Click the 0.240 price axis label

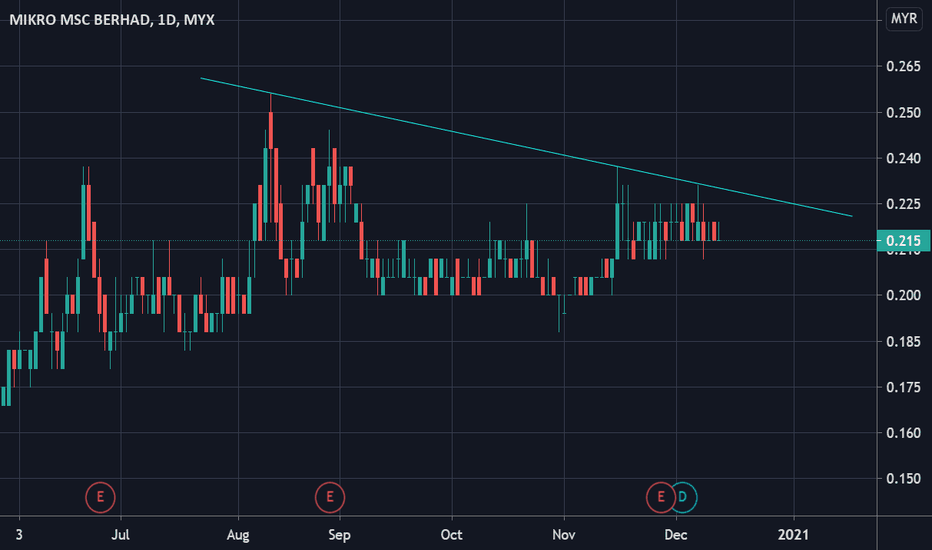pos(903,158)
